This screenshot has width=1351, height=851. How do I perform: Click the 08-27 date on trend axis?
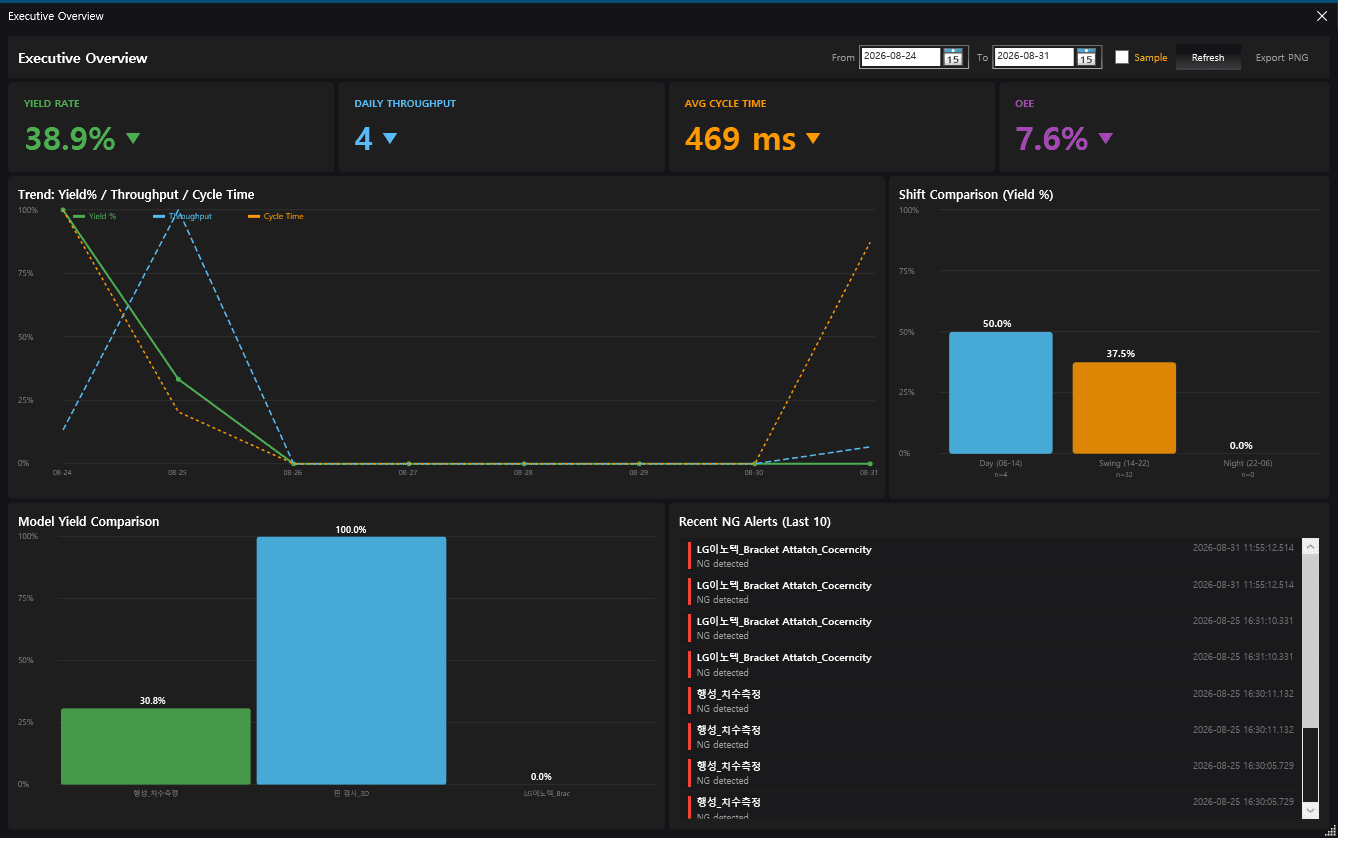(408, 472)
